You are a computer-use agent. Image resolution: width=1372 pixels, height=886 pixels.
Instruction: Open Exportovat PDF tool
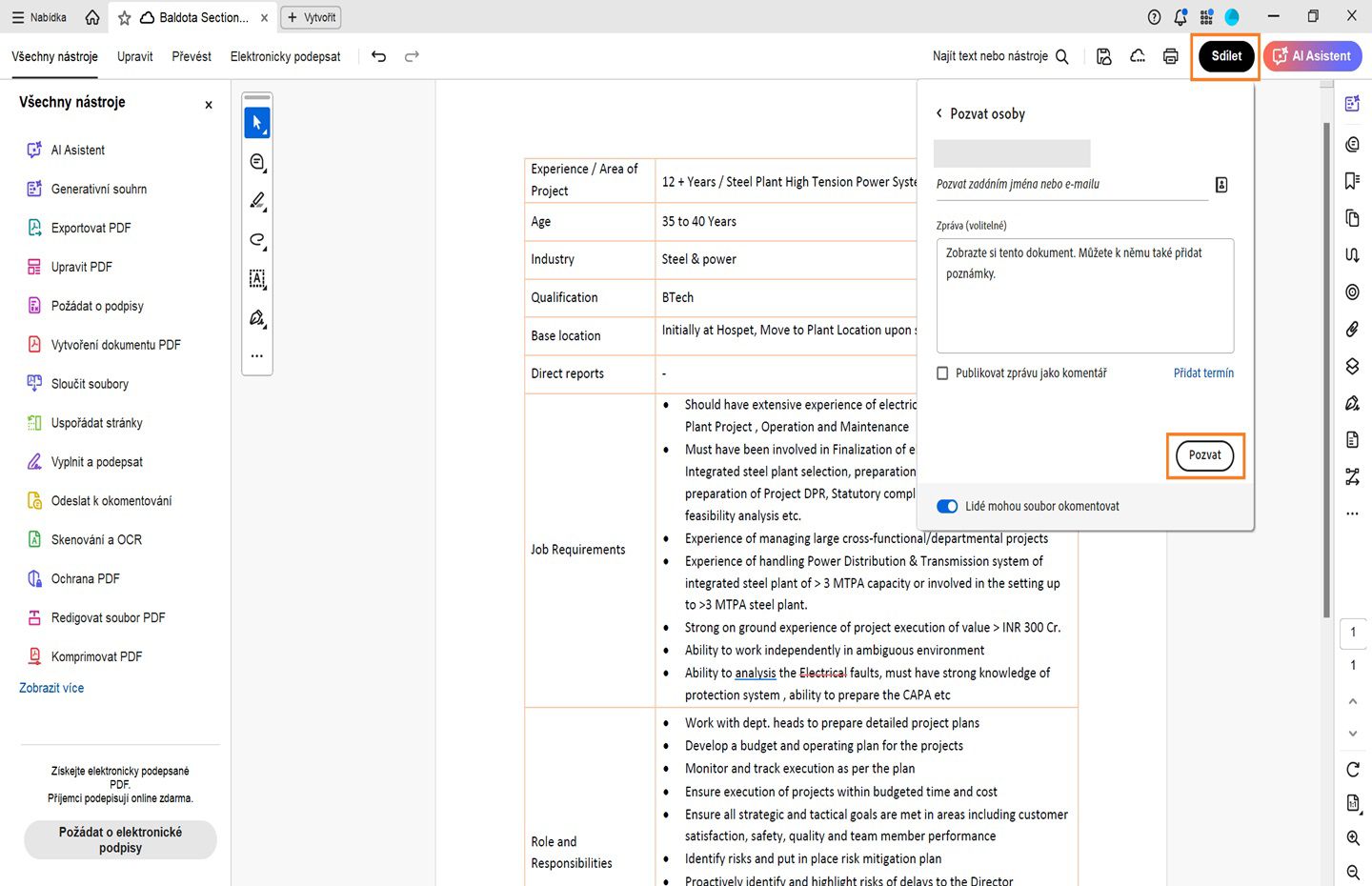(79, 228)
